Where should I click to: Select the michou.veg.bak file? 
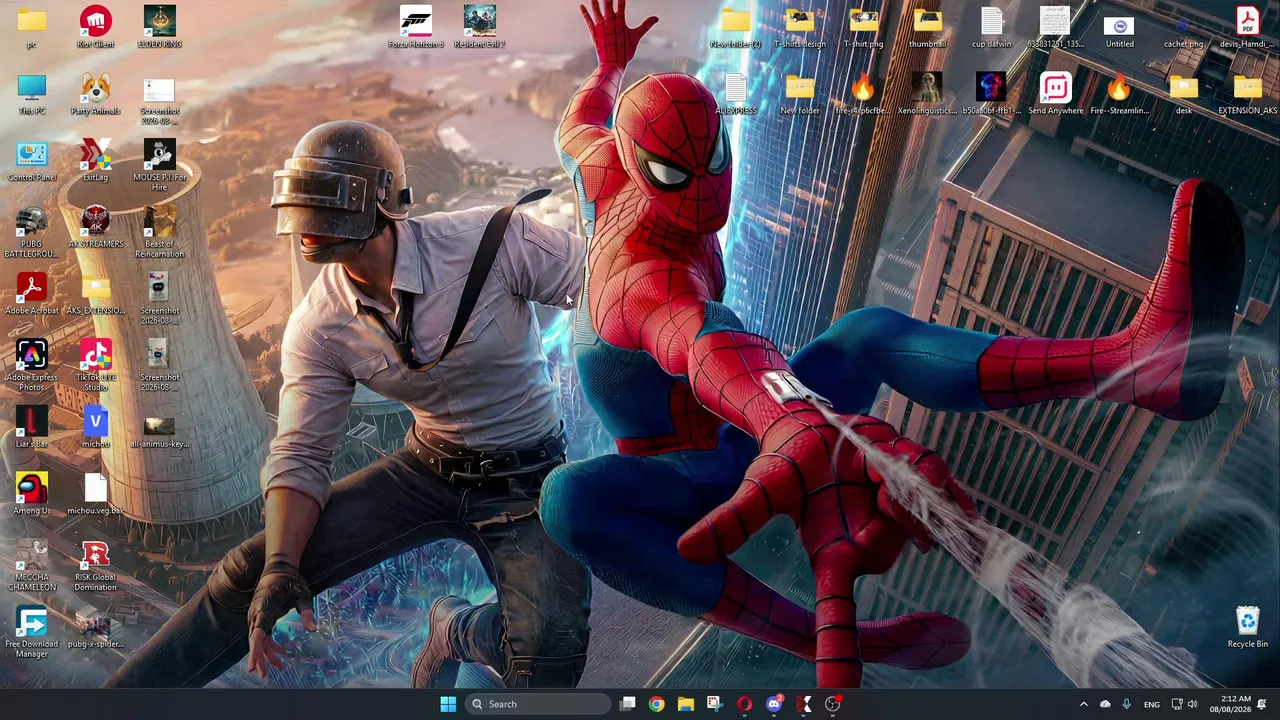click(x=96, y=494)
